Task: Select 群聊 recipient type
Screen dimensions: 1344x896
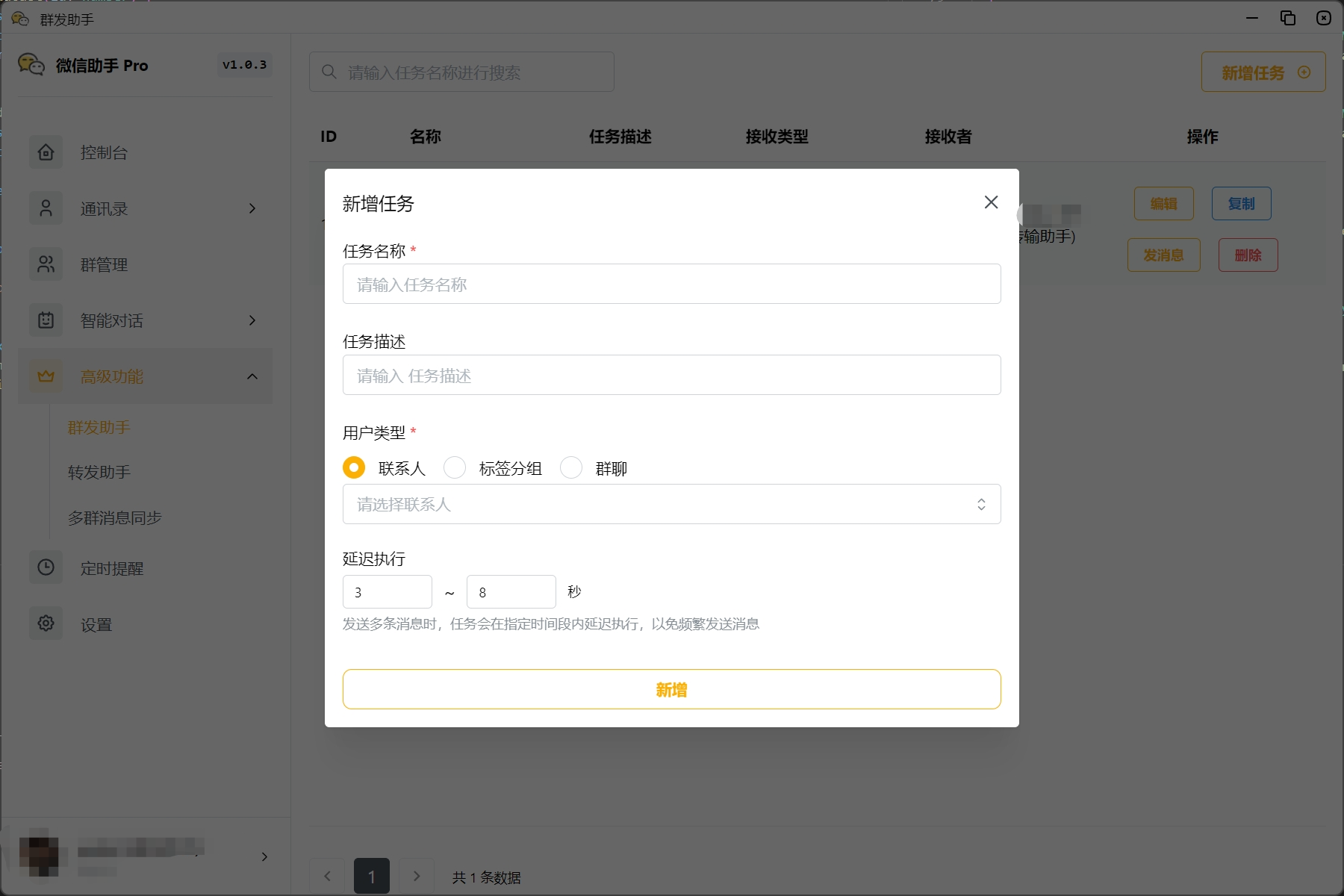Action: (x=571, y=467)
